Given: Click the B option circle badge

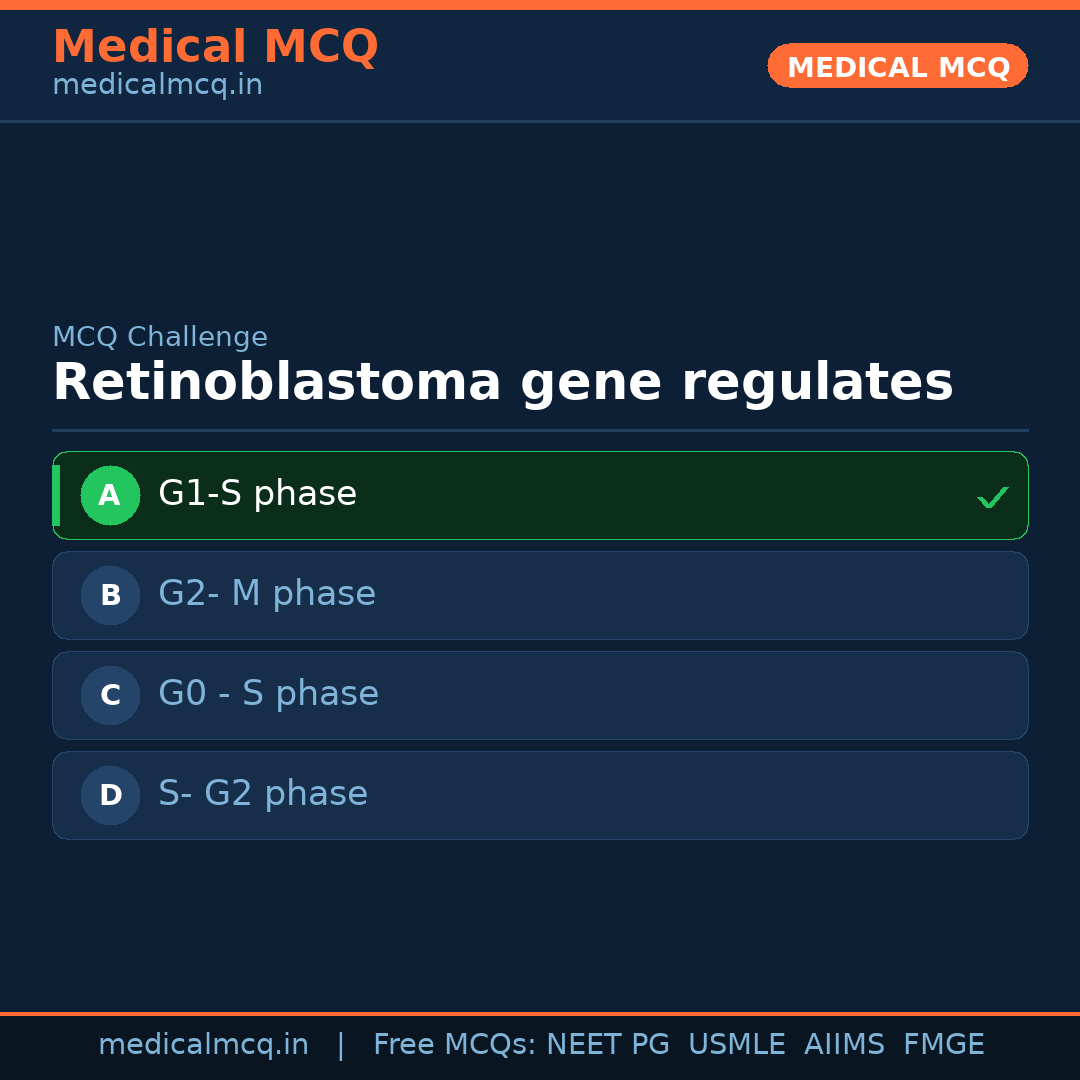Looking at the screenshot, I should tap(110, 595).
